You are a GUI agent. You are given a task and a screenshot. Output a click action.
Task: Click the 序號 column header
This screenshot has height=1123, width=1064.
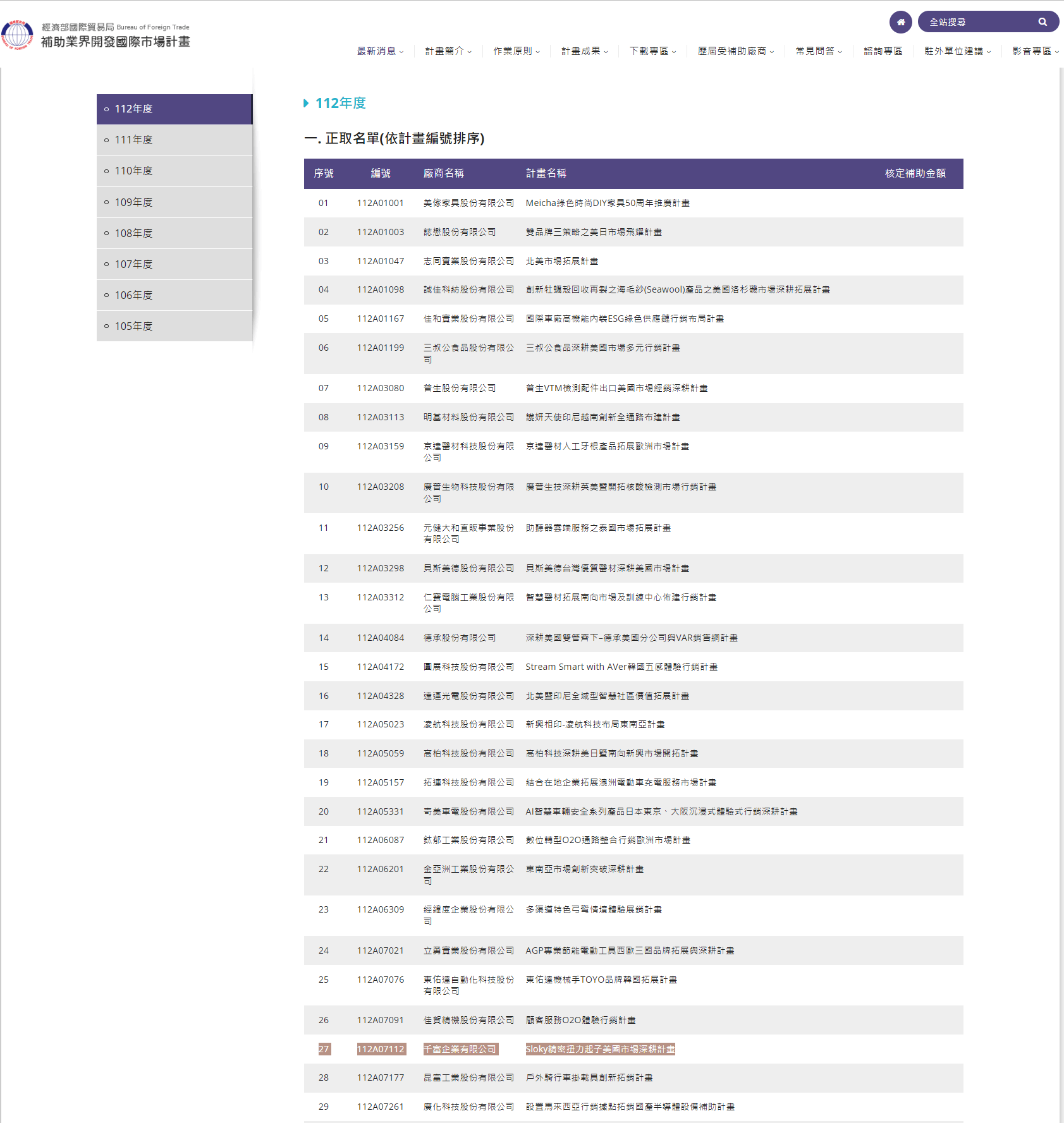(x=324, y=173)
